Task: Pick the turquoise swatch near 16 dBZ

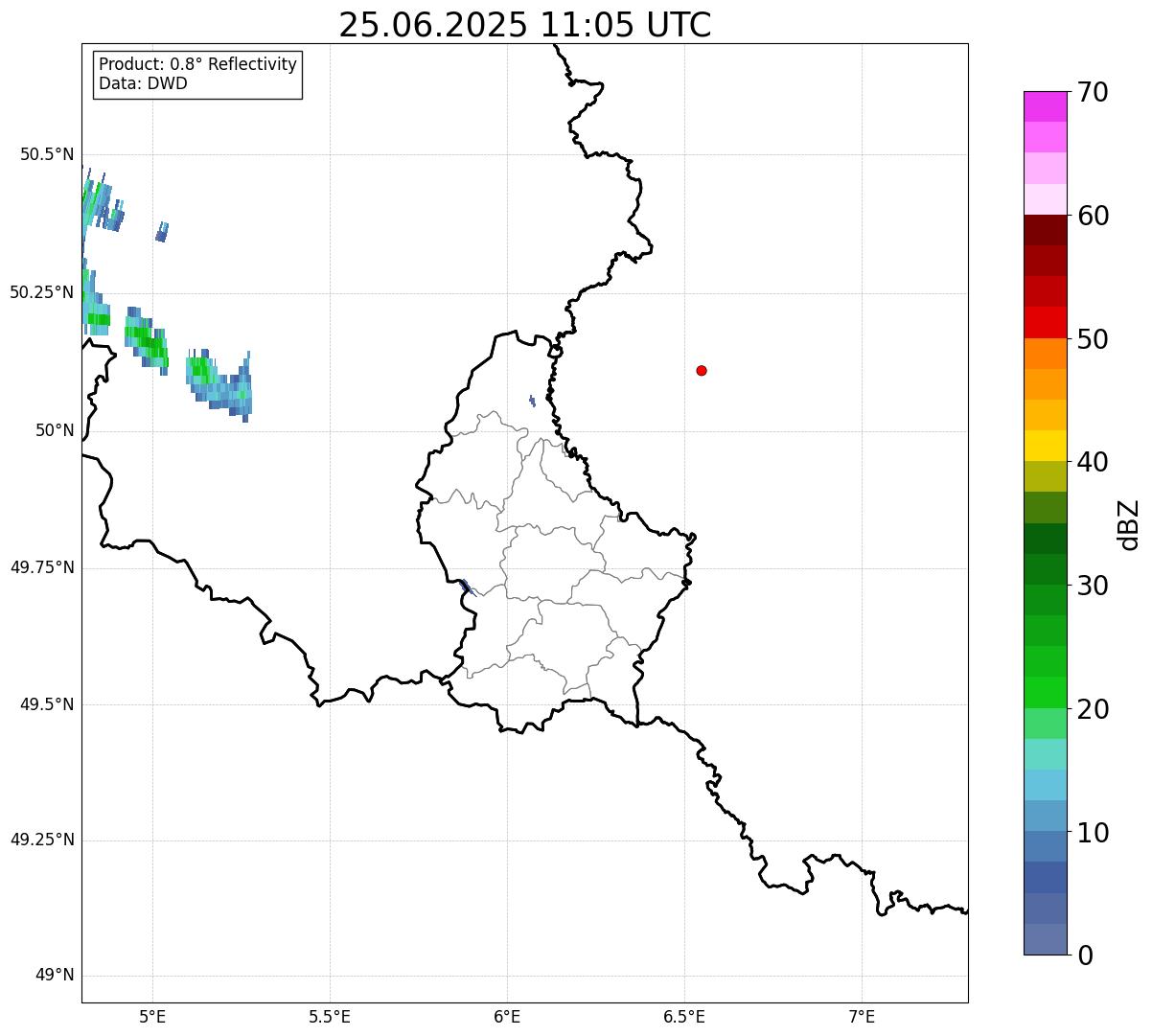Action: 1046,754
